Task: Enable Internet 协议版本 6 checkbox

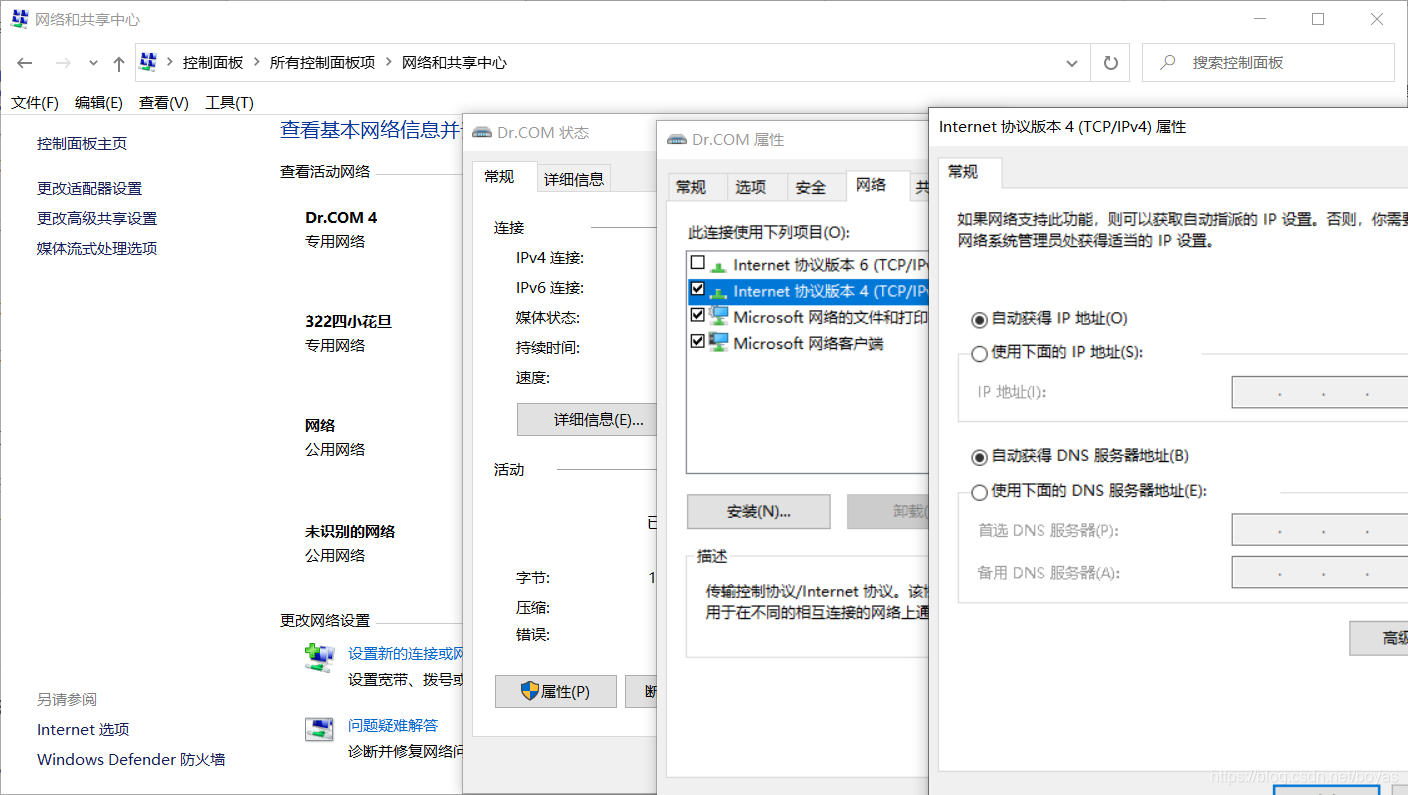Action: (698, 263)
